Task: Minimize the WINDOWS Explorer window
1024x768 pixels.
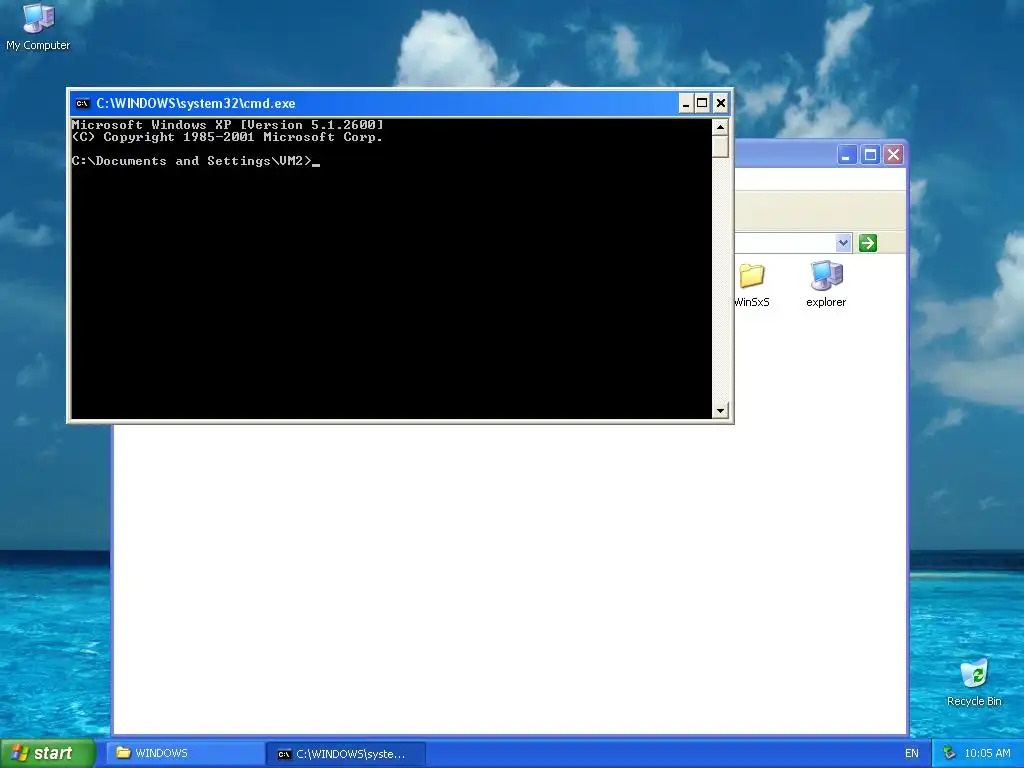Action: pos(846,155)
